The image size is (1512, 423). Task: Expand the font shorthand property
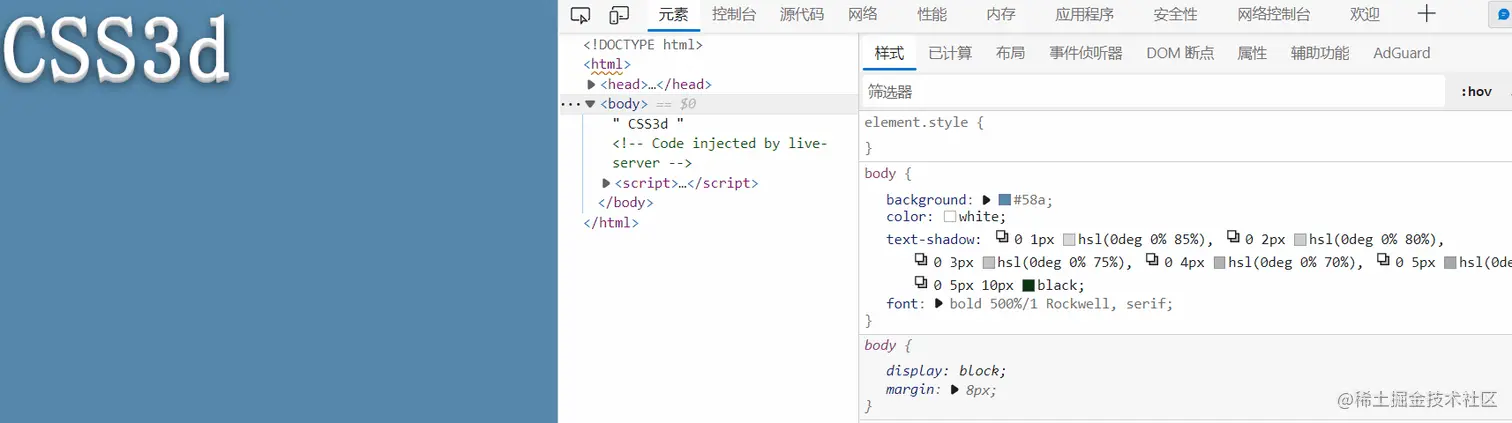(939, 304)
